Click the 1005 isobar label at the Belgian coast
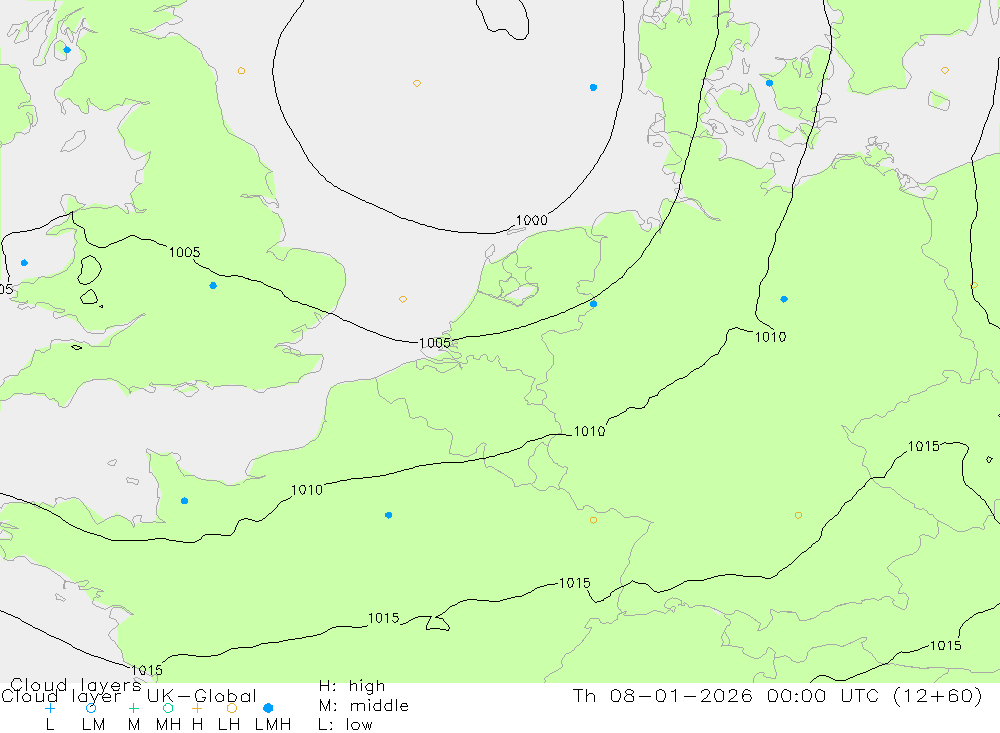 point(435,343)
